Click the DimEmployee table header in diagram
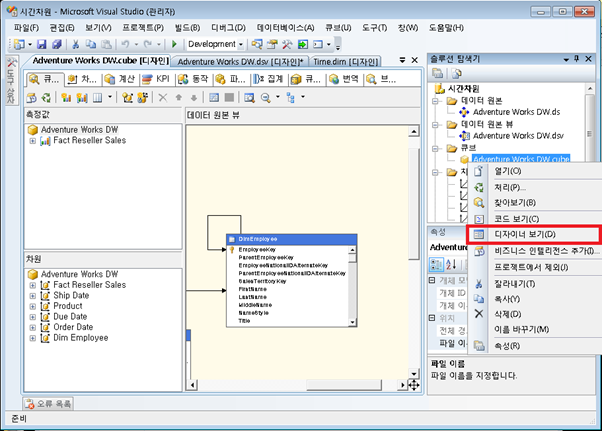The width and height of the screenshot is (602, 431). [291, 239]
